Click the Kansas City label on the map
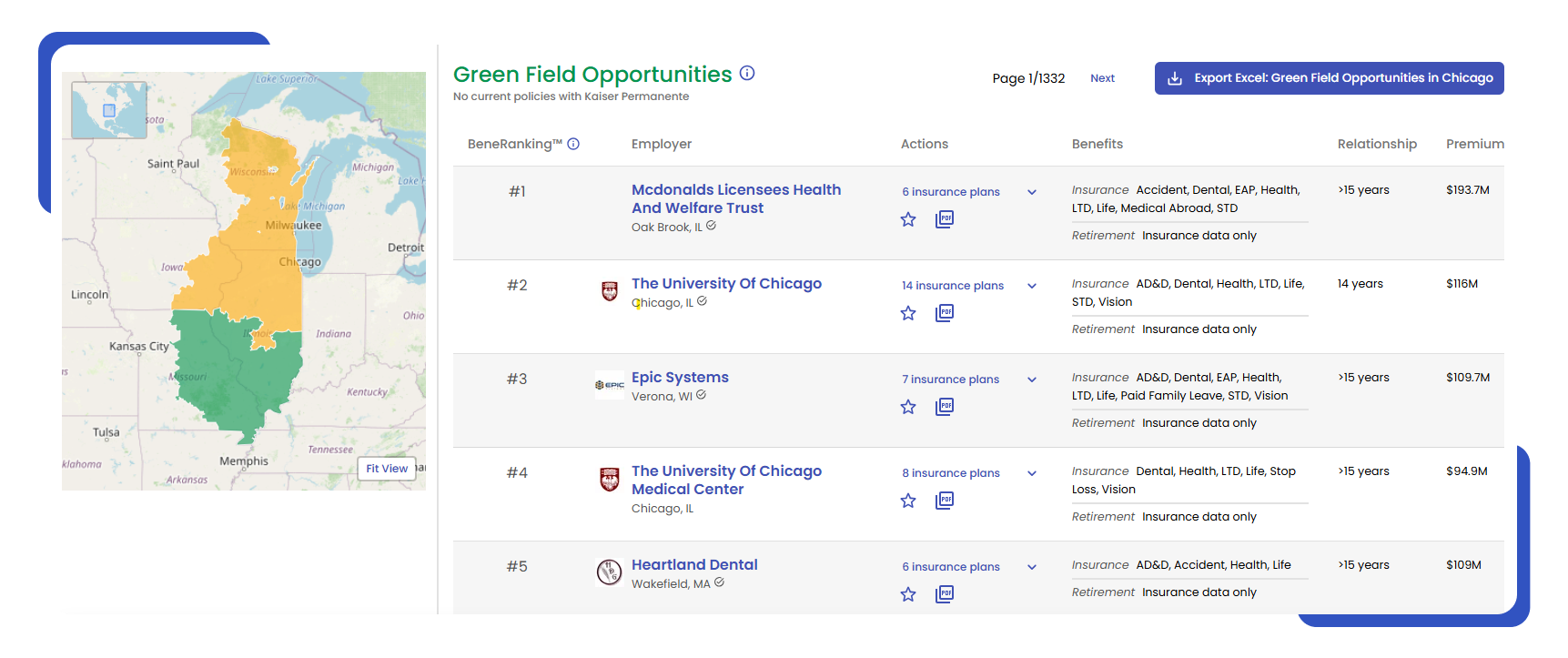The image size is (1568, 658). tap(139, 347)
